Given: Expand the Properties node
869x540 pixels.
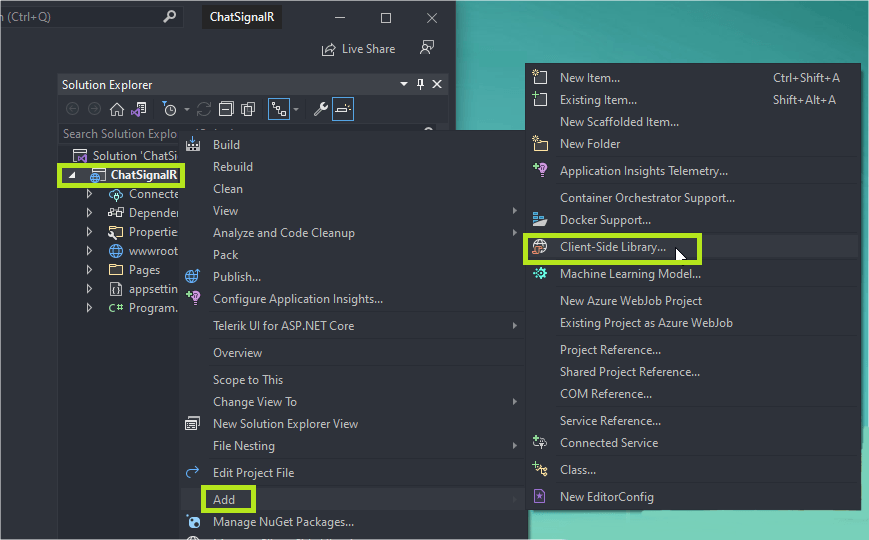Looking at the screenshot, I should [89, 232].
